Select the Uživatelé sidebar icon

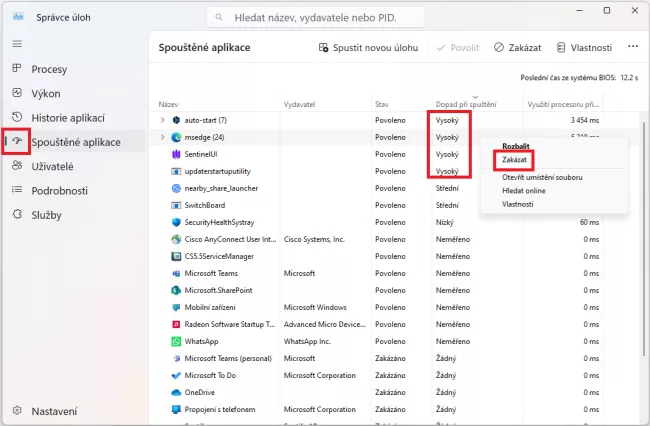point(16,166)
